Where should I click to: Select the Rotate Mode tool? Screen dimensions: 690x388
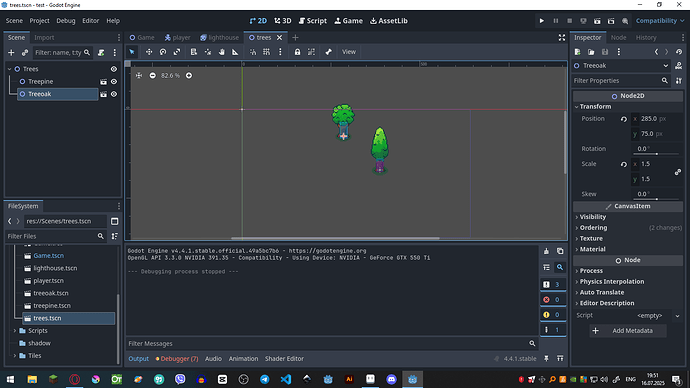point(163,52)
